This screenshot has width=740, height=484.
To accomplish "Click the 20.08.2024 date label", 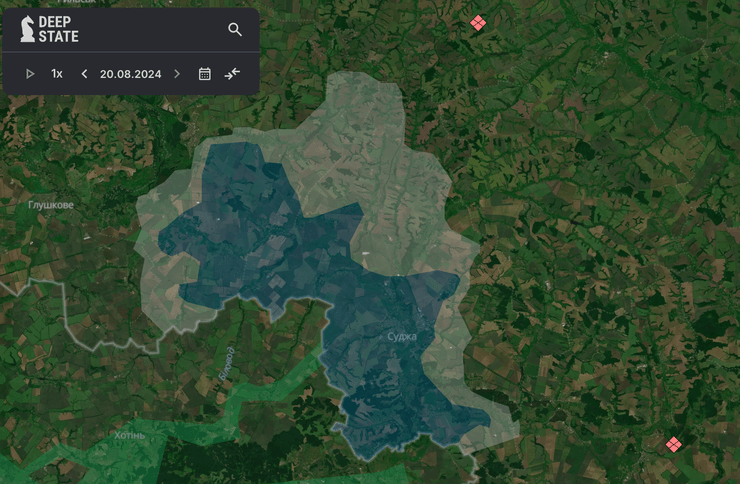I will click(130, 74).
